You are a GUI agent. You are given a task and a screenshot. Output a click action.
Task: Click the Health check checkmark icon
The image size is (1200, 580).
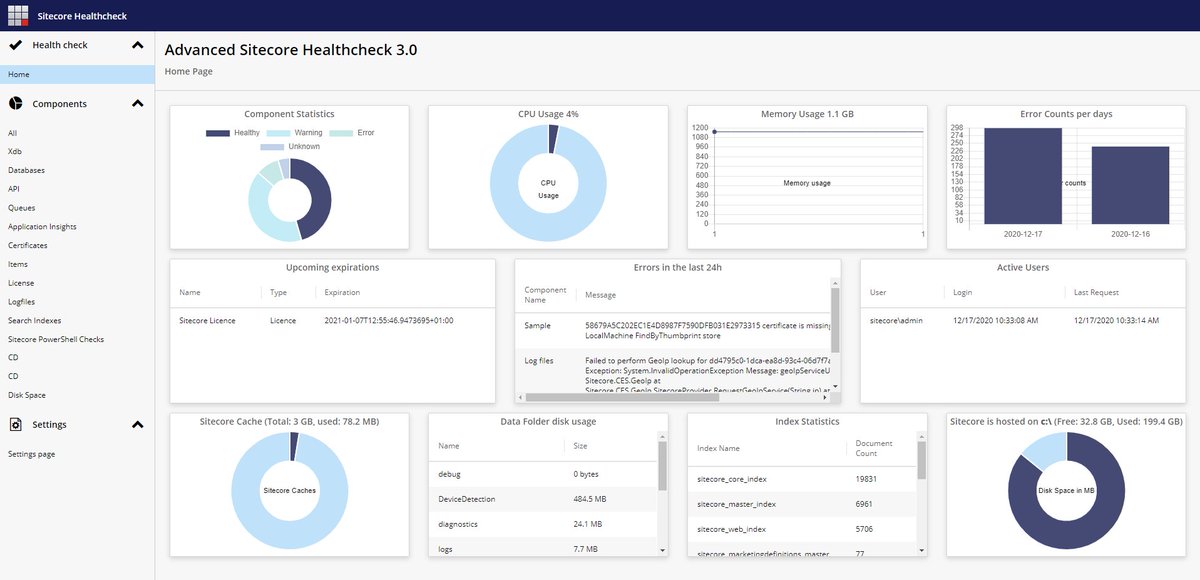[16, 45]
